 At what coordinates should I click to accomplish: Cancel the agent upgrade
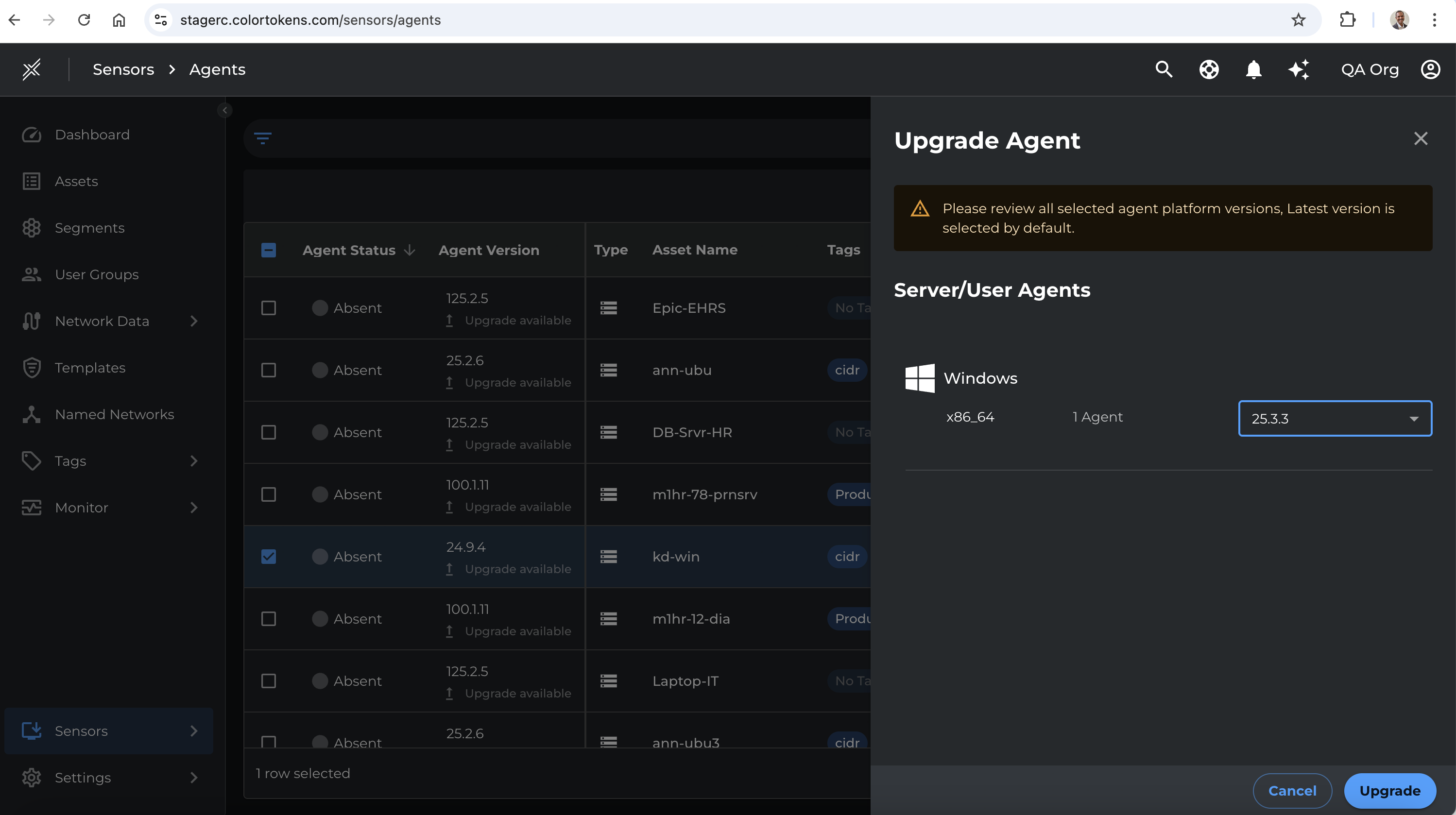coord(1292,791)
